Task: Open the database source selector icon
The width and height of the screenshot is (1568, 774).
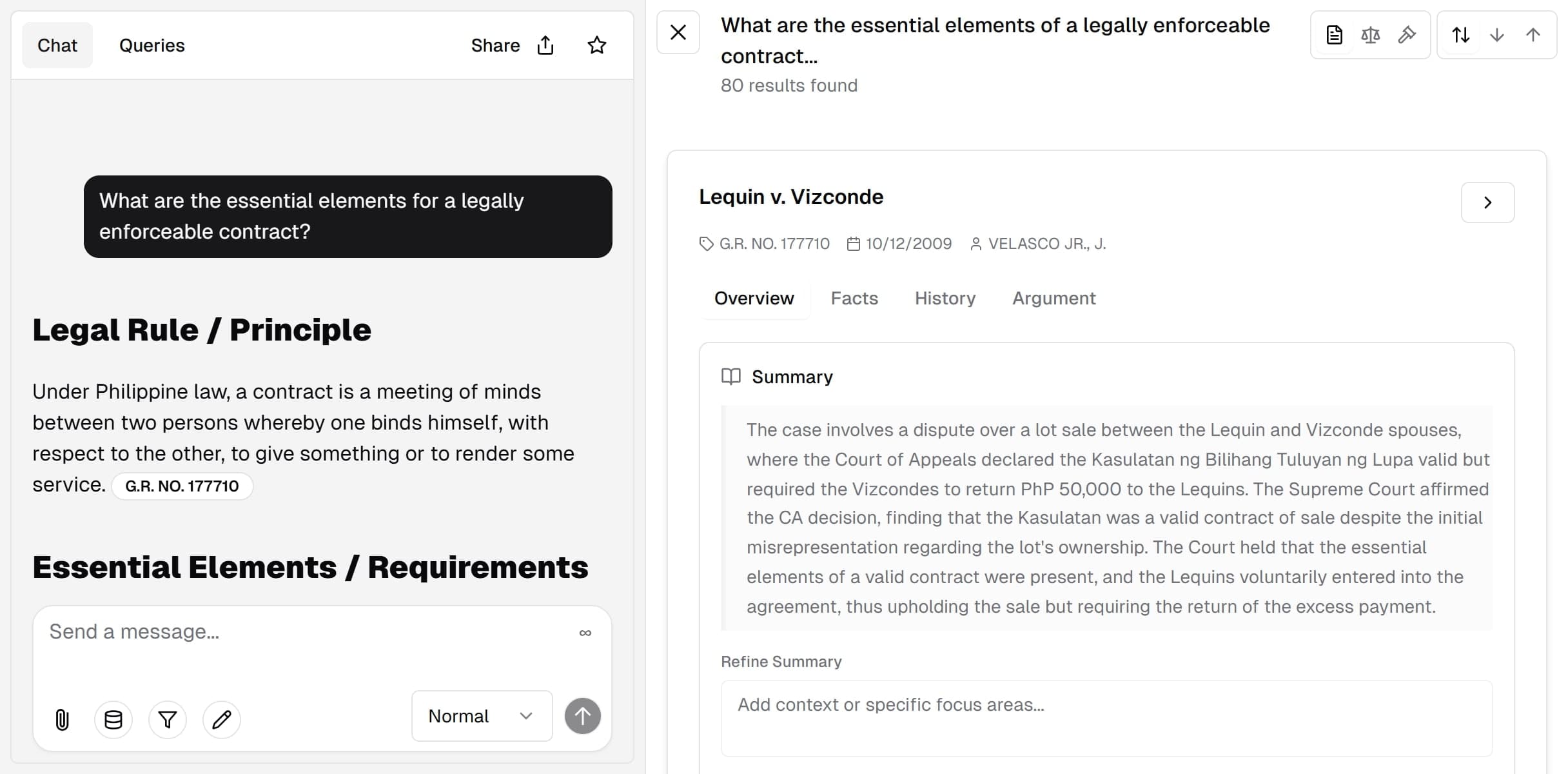Action: click(113, 719)
